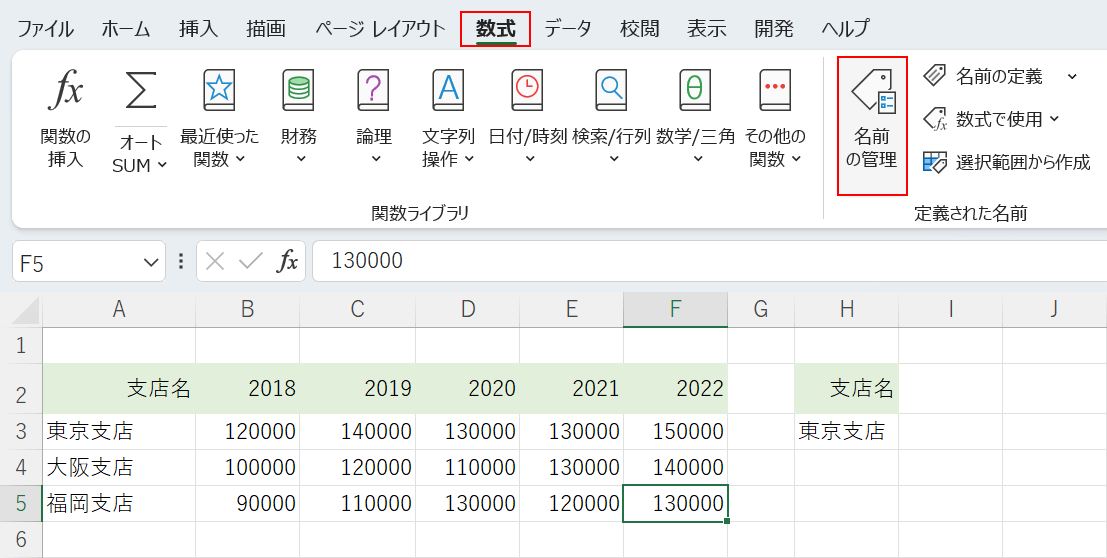Open the Name Box dropdown arrow
This screenshot has width=1107, height=558.
(151, 262)
